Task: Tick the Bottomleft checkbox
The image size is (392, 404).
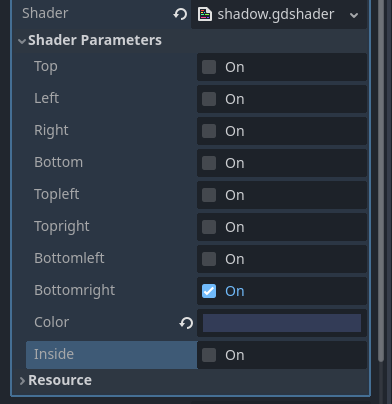Action: pos(209,259)
